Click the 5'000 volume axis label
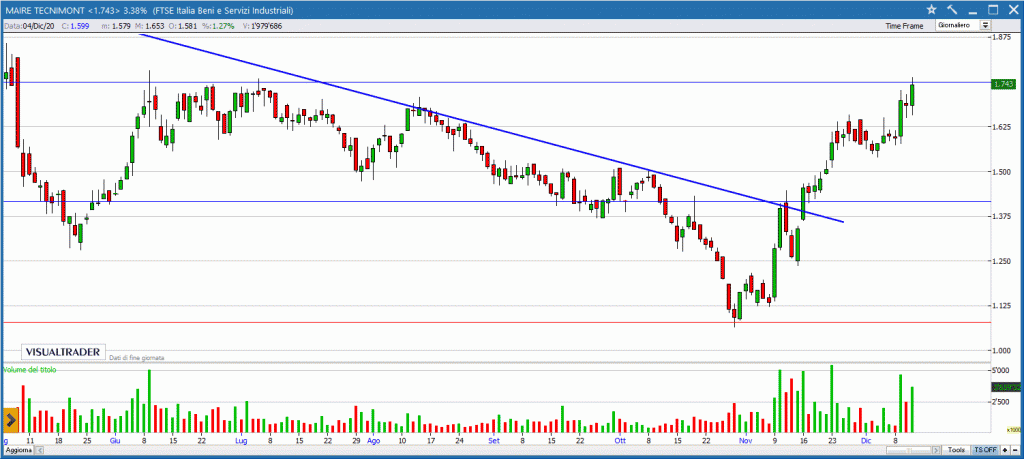 [x=1002, y=370]
